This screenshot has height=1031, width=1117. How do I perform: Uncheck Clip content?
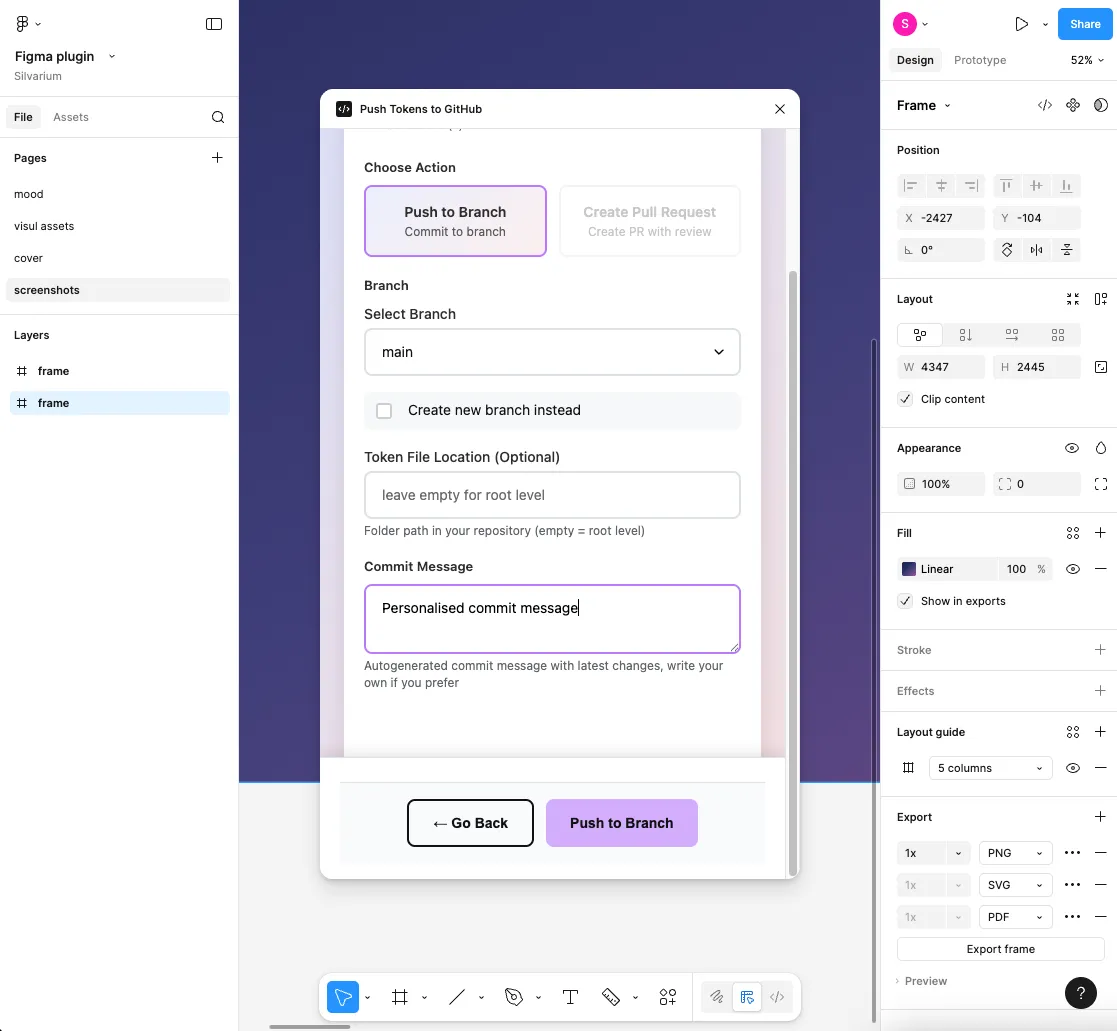[904, 398]
